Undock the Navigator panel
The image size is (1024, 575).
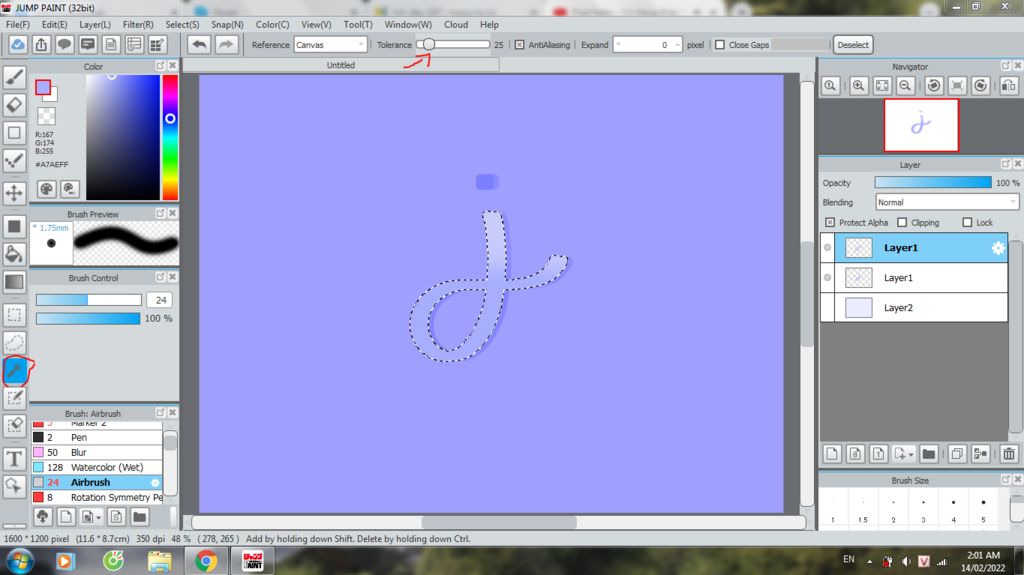[1006, 66]
